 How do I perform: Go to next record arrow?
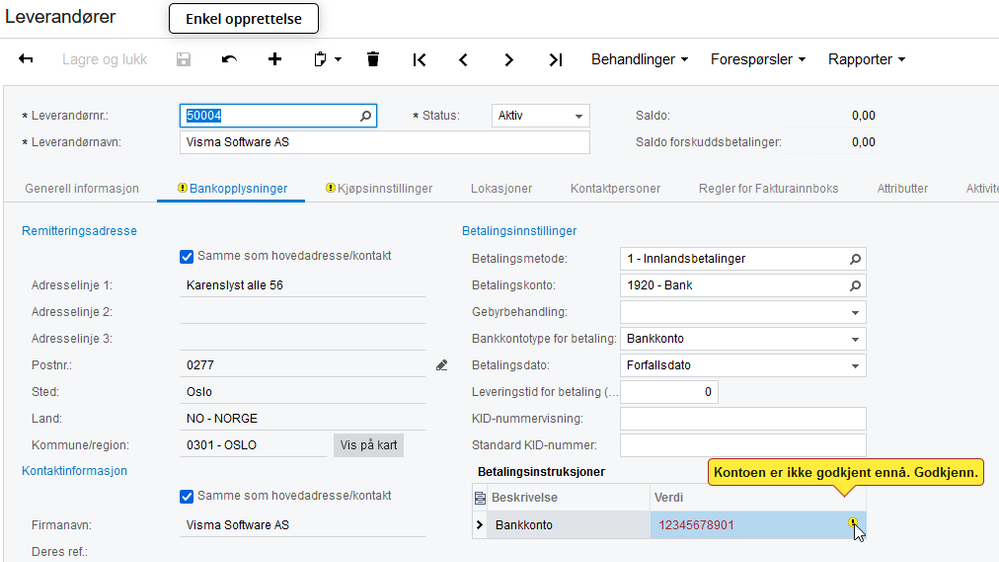coord(508,59)
